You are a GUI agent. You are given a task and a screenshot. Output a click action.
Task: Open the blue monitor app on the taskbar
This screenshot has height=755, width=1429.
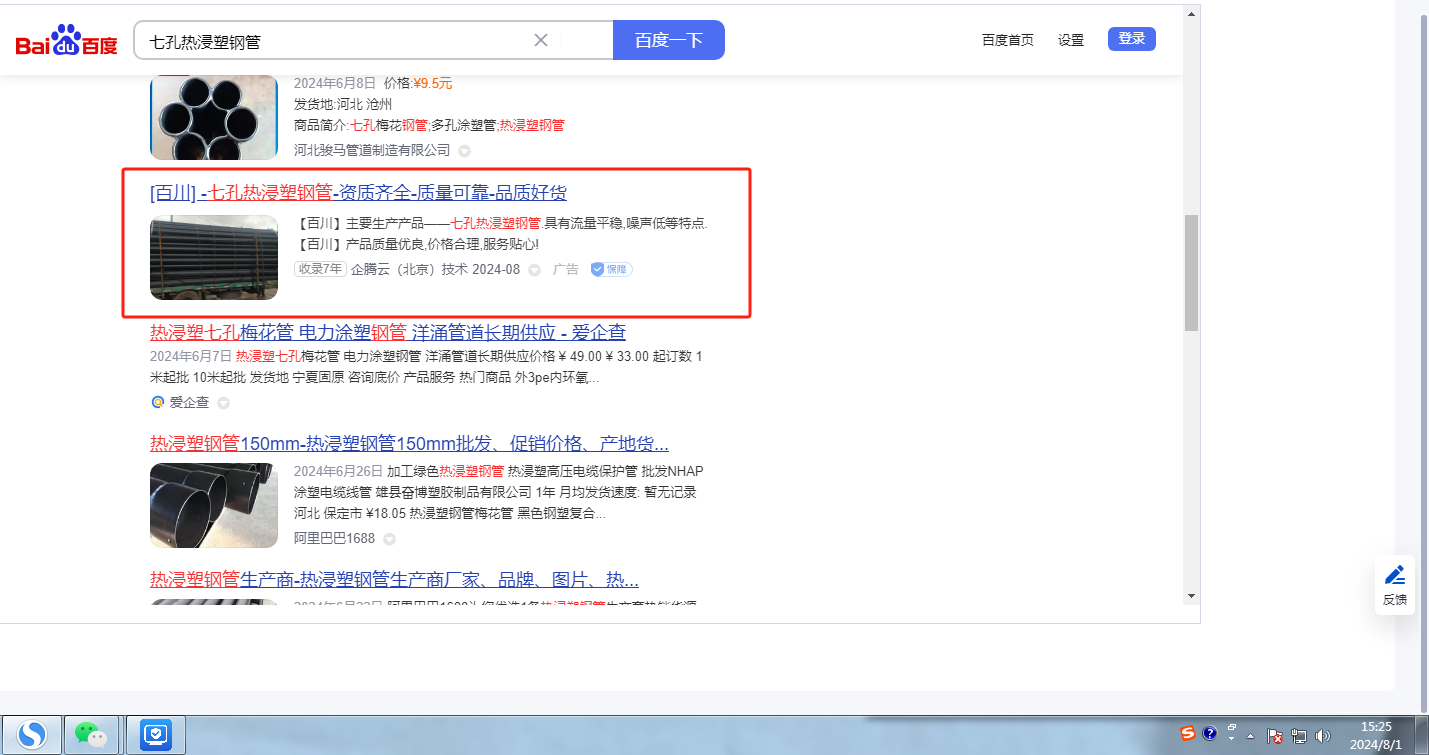pos(156,735)
